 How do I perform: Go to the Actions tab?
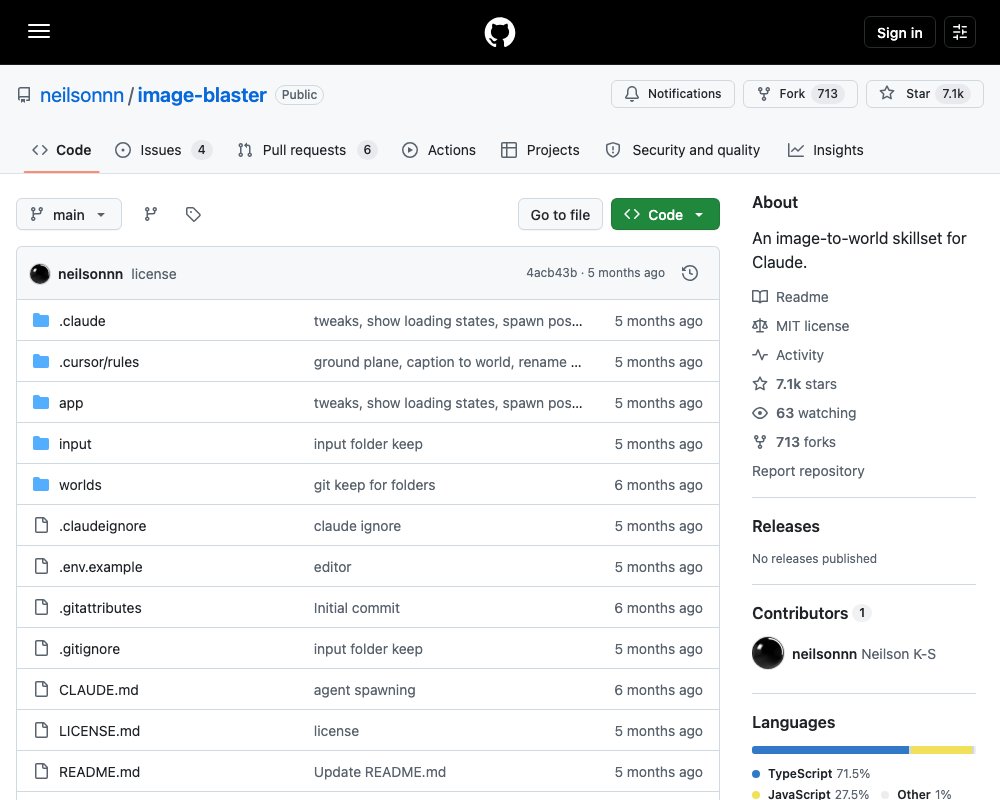click(439, 150)
